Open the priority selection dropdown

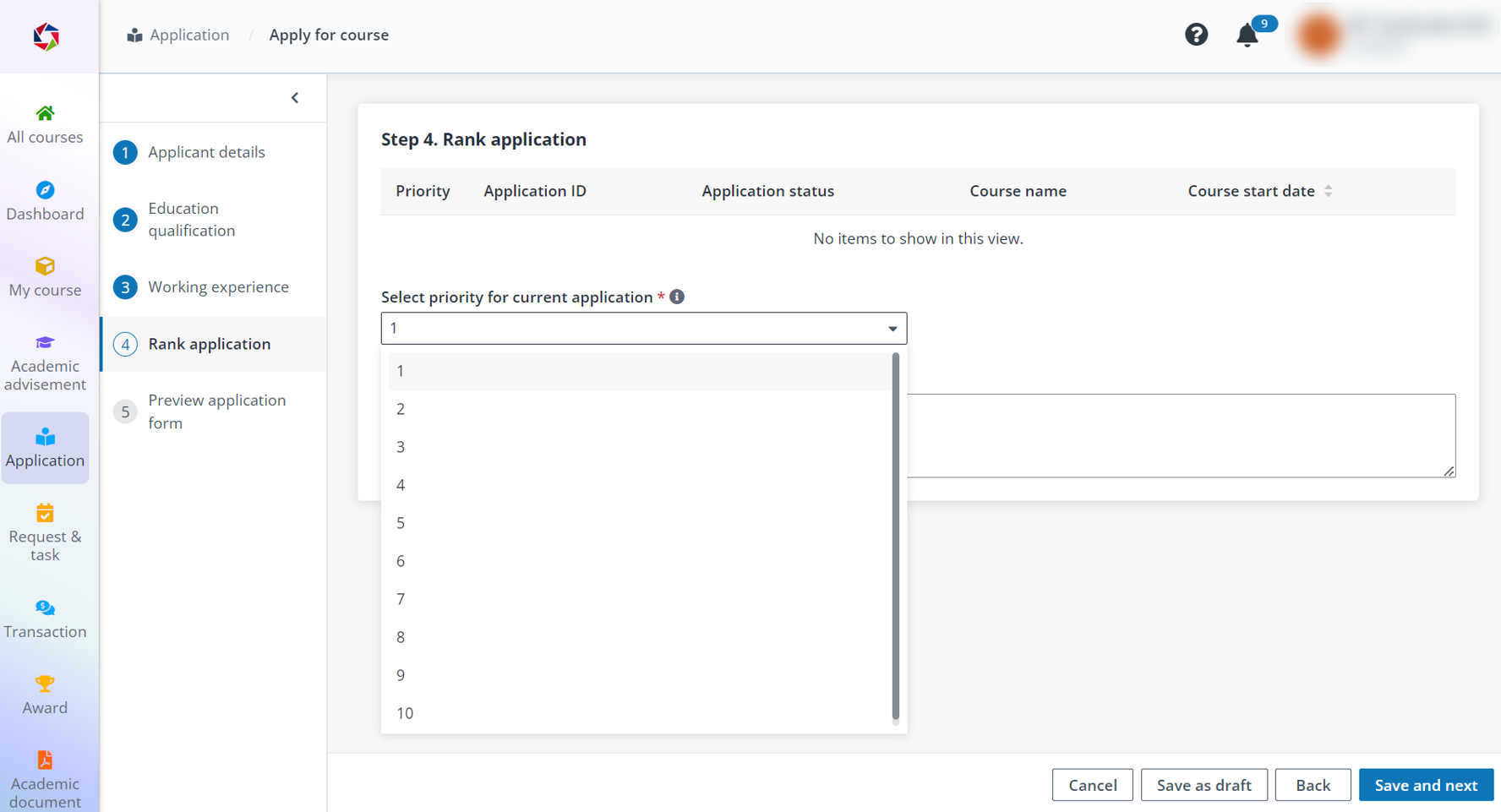[x=892, y=328]
